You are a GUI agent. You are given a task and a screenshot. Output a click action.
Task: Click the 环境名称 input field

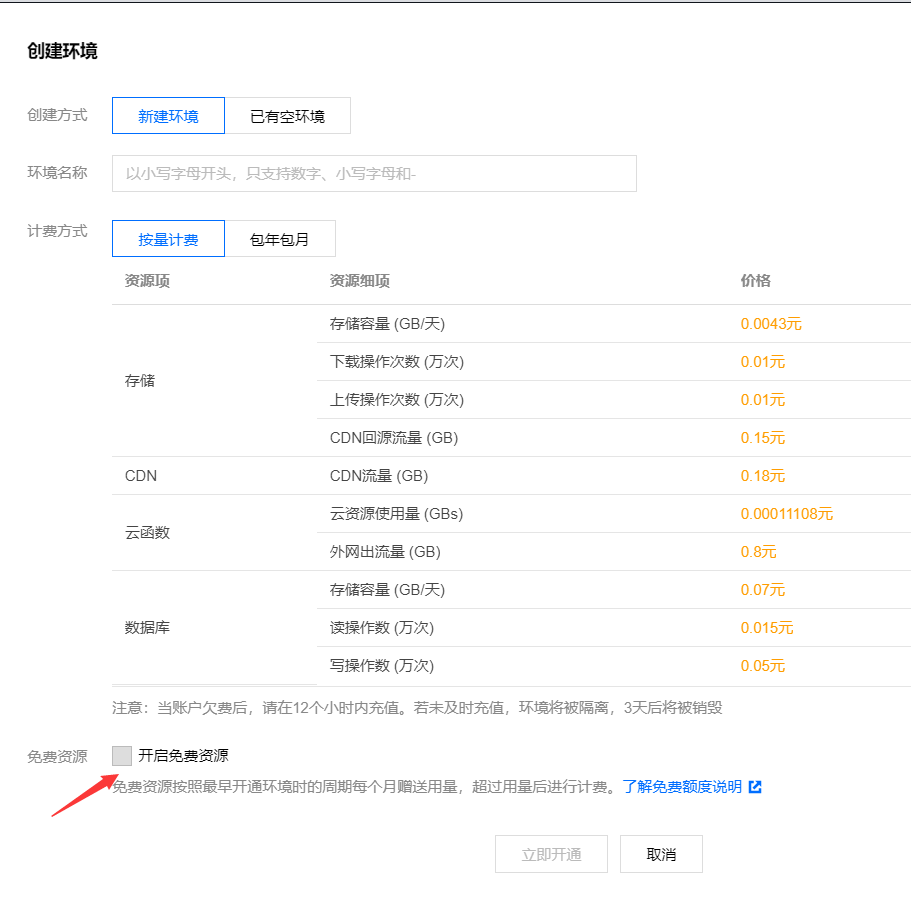click(375, 173)
